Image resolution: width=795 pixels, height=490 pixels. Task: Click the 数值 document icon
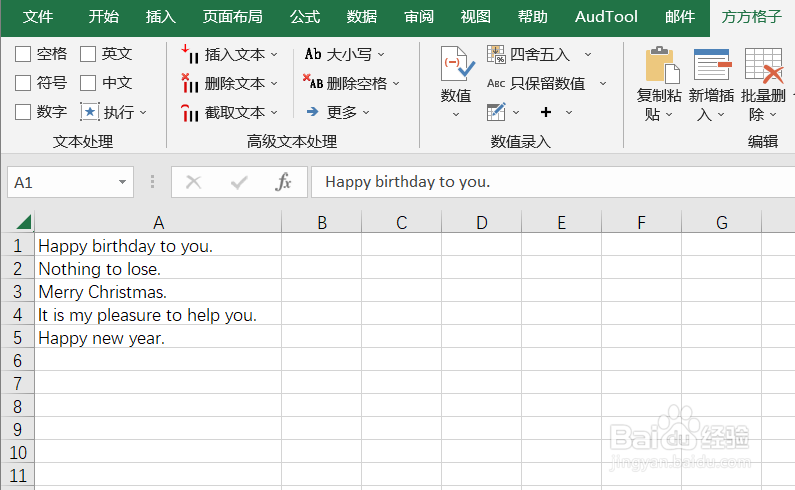(x=457, y=63)
